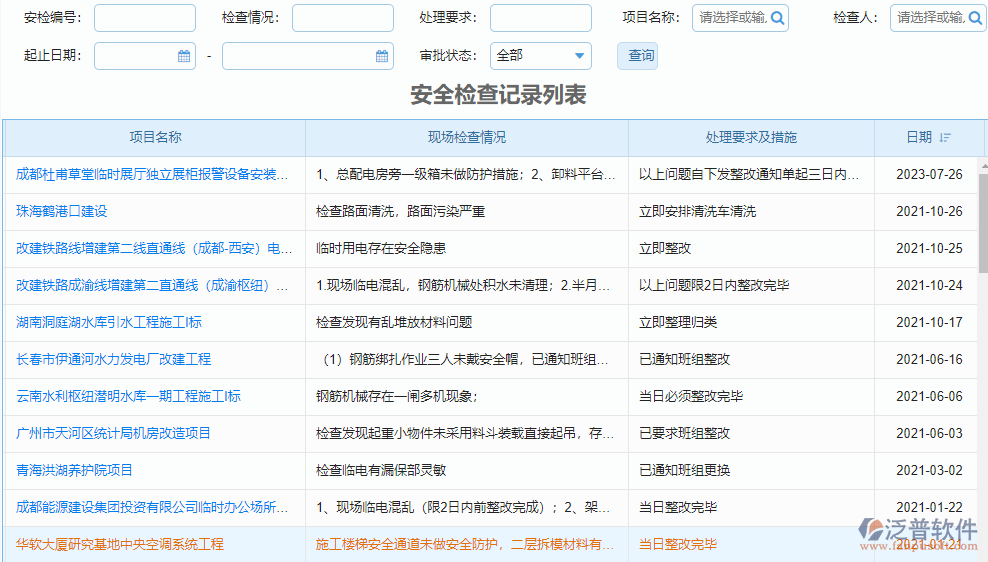The width and height of the screenshot is (988, 562).
Task: Click the 现场检查情况 column header
Action: pos(467,137)
